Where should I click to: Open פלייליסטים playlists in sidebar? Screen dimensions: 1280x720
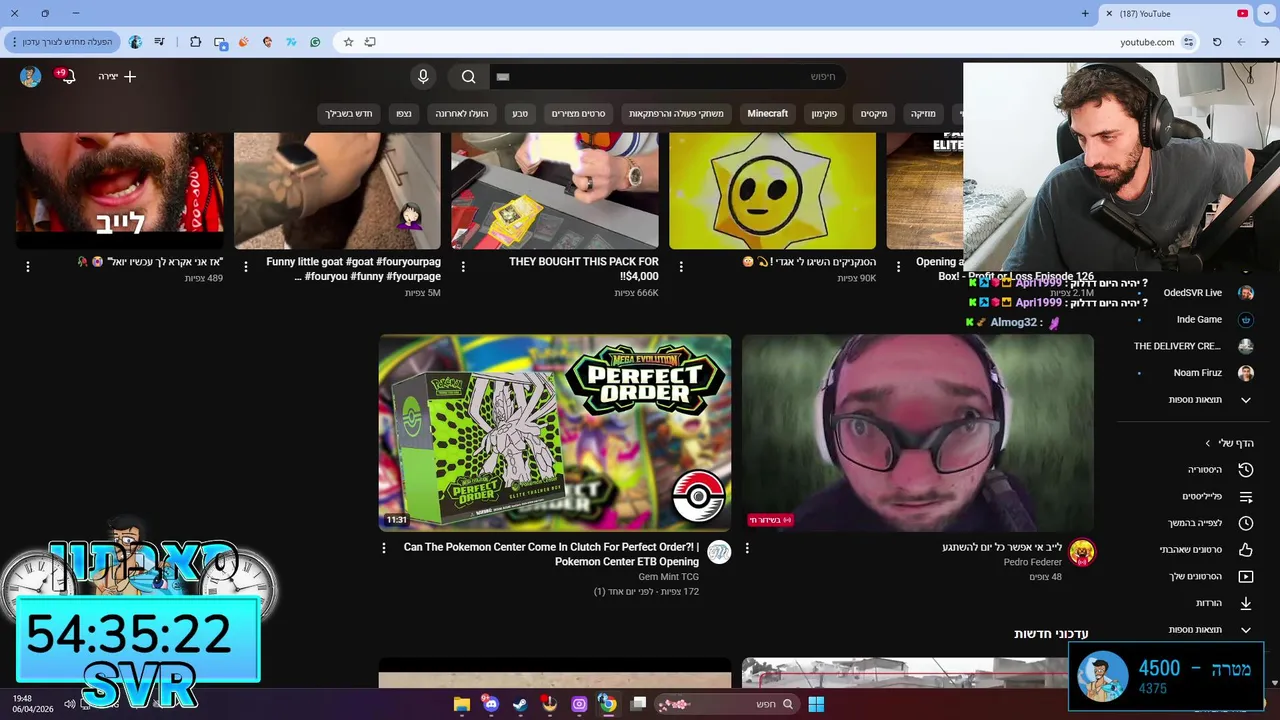1217,497
